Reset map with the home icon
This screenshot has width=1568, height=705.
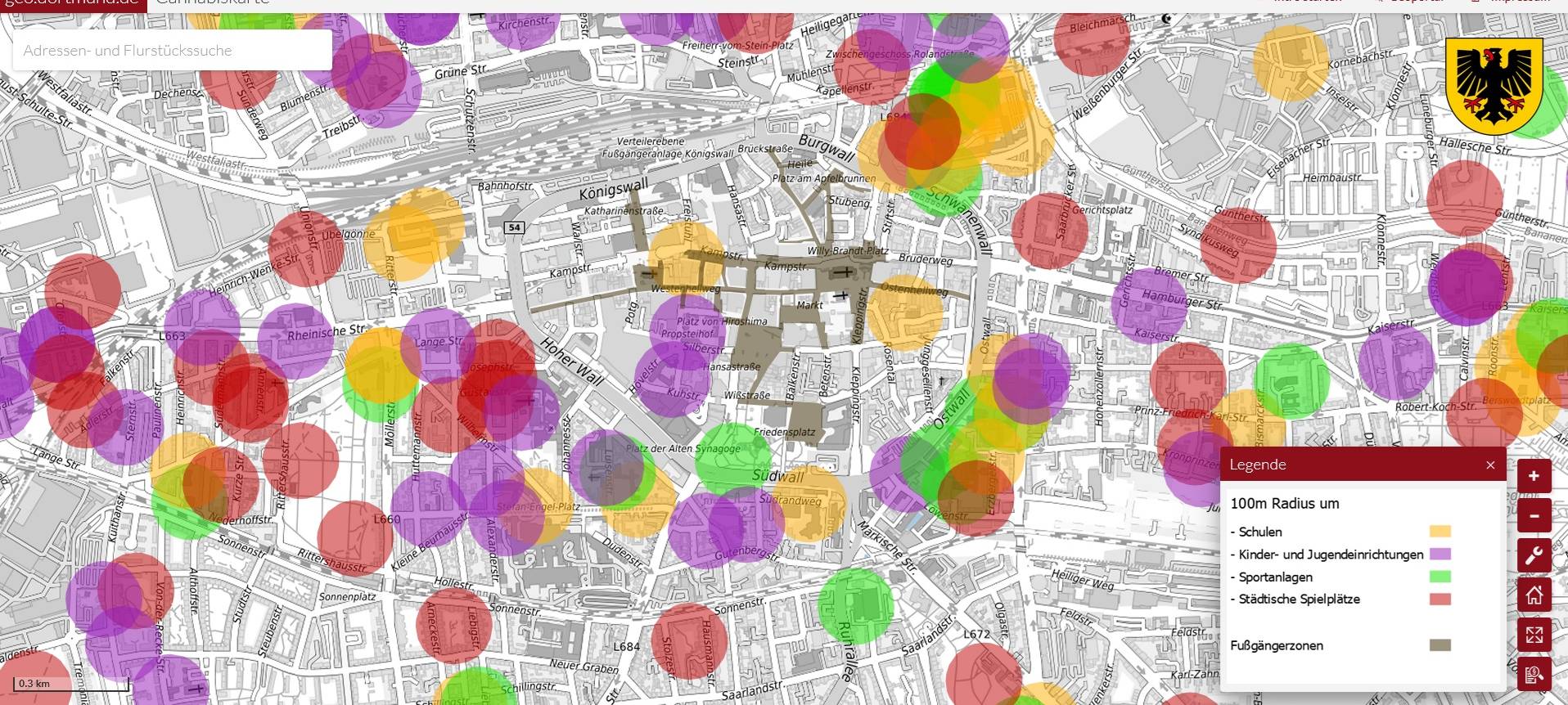pos(1534,595)
